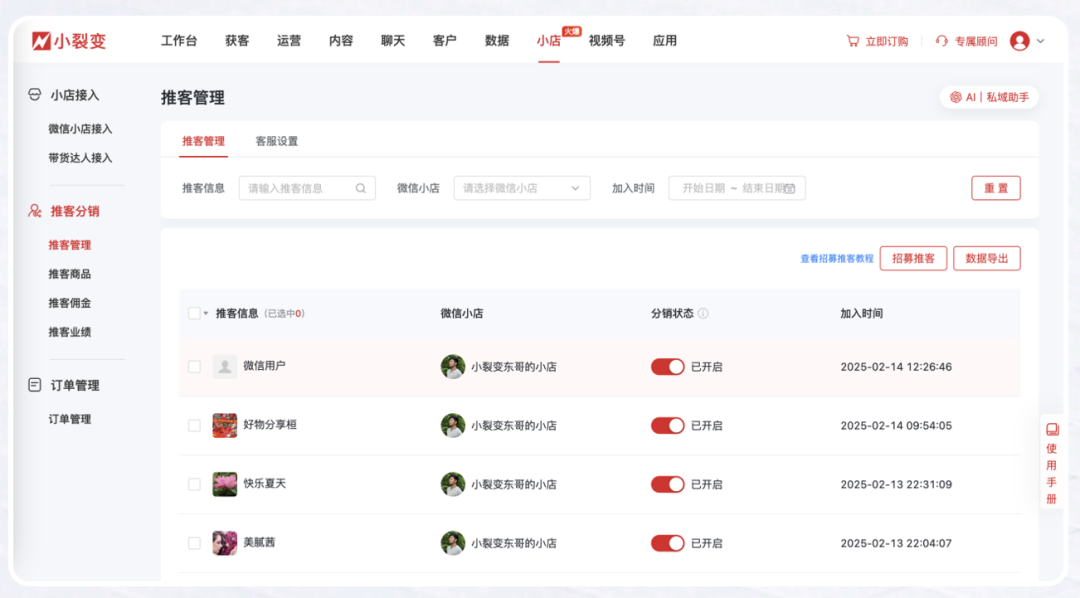Click the magnifier icon in 推客信息 search box

[362, 188]
